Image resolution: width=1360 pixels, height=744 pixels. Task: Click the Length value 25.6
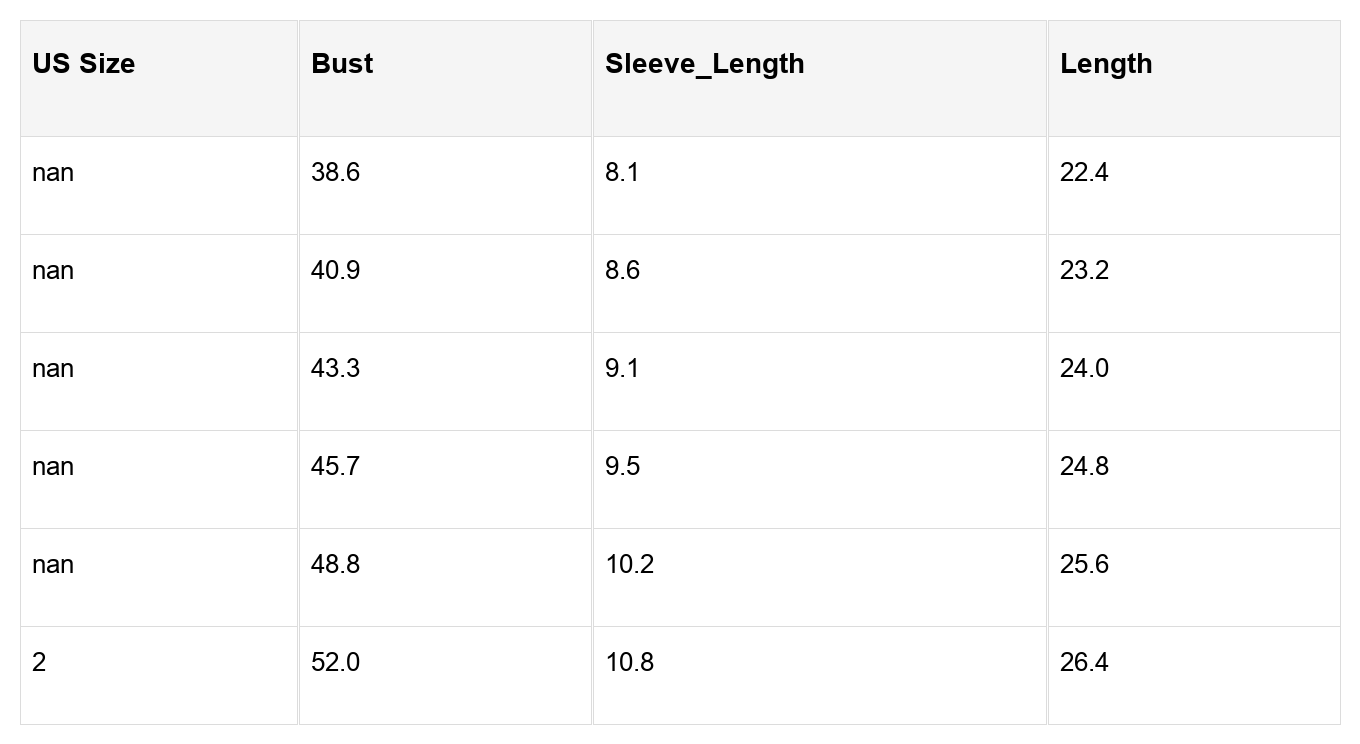point(1194,578)
